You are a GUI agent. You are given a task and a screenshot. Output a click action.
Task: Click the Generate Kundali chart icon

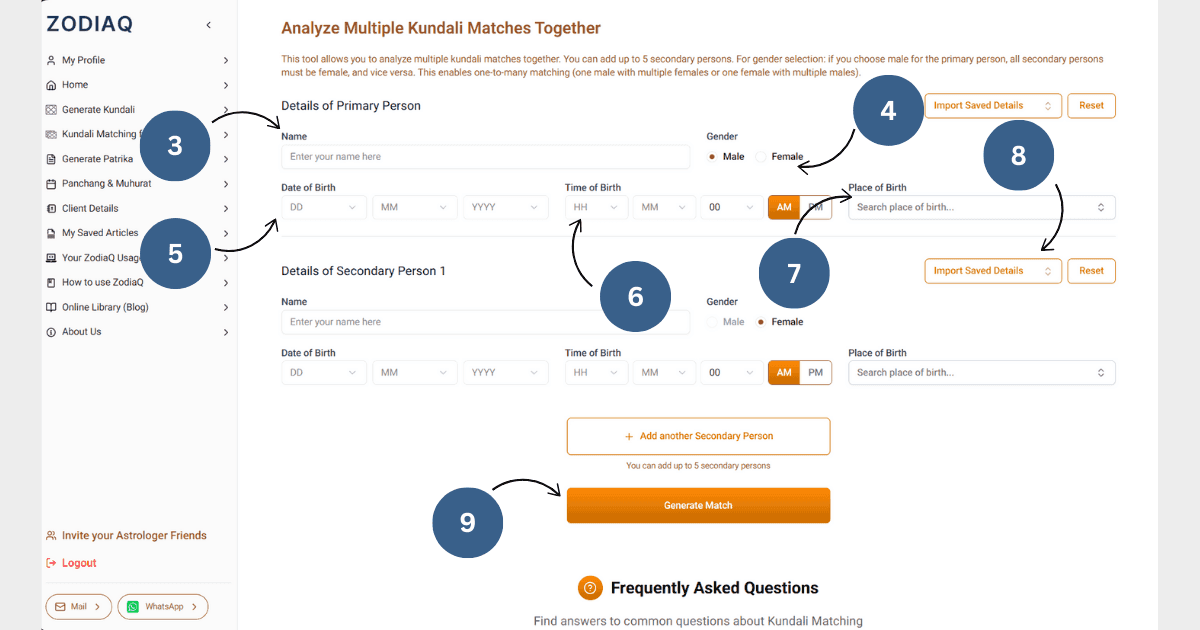click(51, 110)
